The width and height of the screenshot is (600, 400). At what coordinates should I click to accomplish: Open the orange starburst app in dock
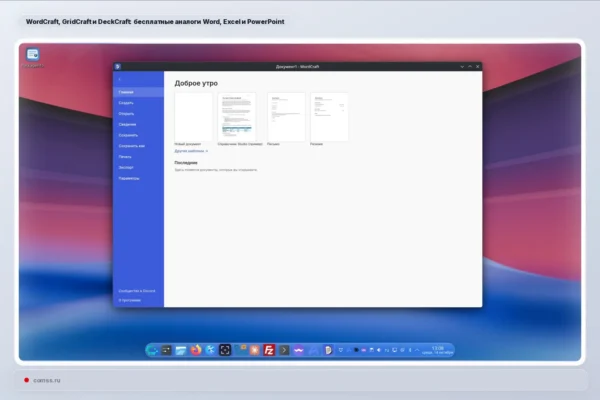pyautogui.click(x=254, y=350)
